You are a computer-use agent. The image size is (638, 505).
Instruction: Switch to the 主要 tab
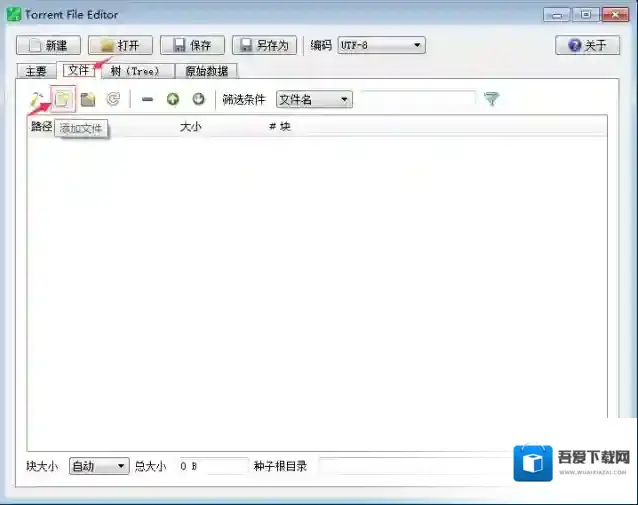(36, 71)
